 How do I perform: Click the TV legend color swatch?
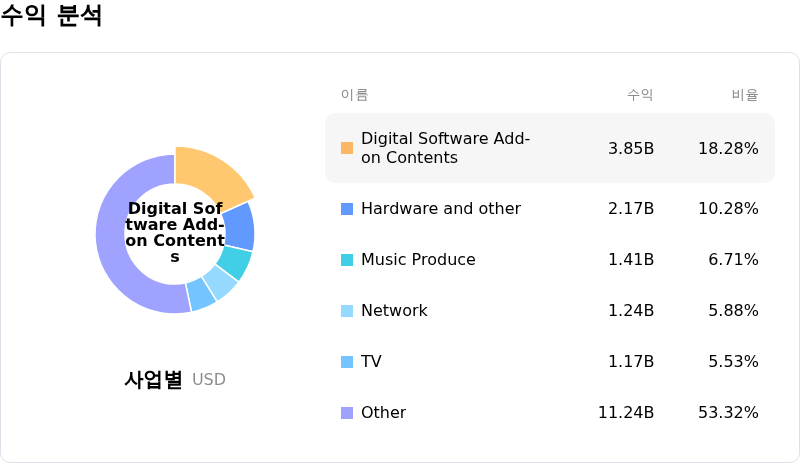click(x=347, y=362)
